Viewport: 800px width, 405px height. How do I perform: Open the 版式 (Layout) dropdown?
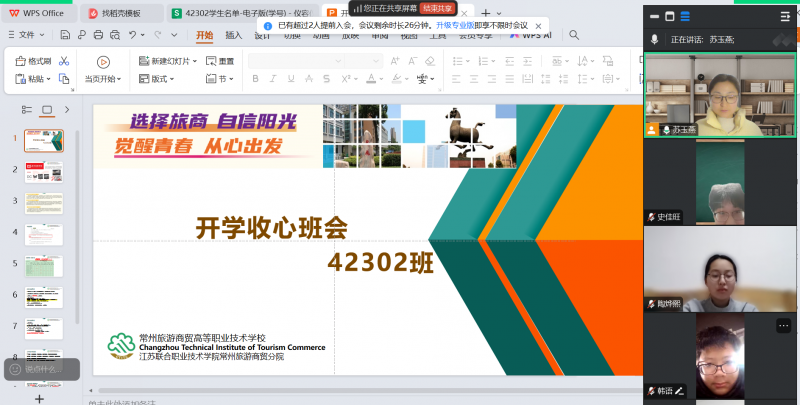pos(158,79)
